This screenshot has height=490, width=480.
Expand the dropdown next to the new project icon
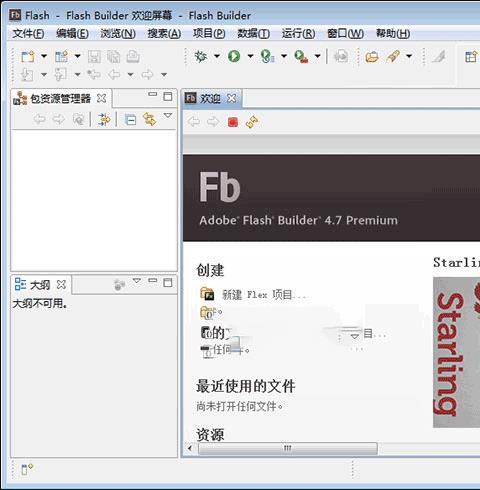(77, 56)
